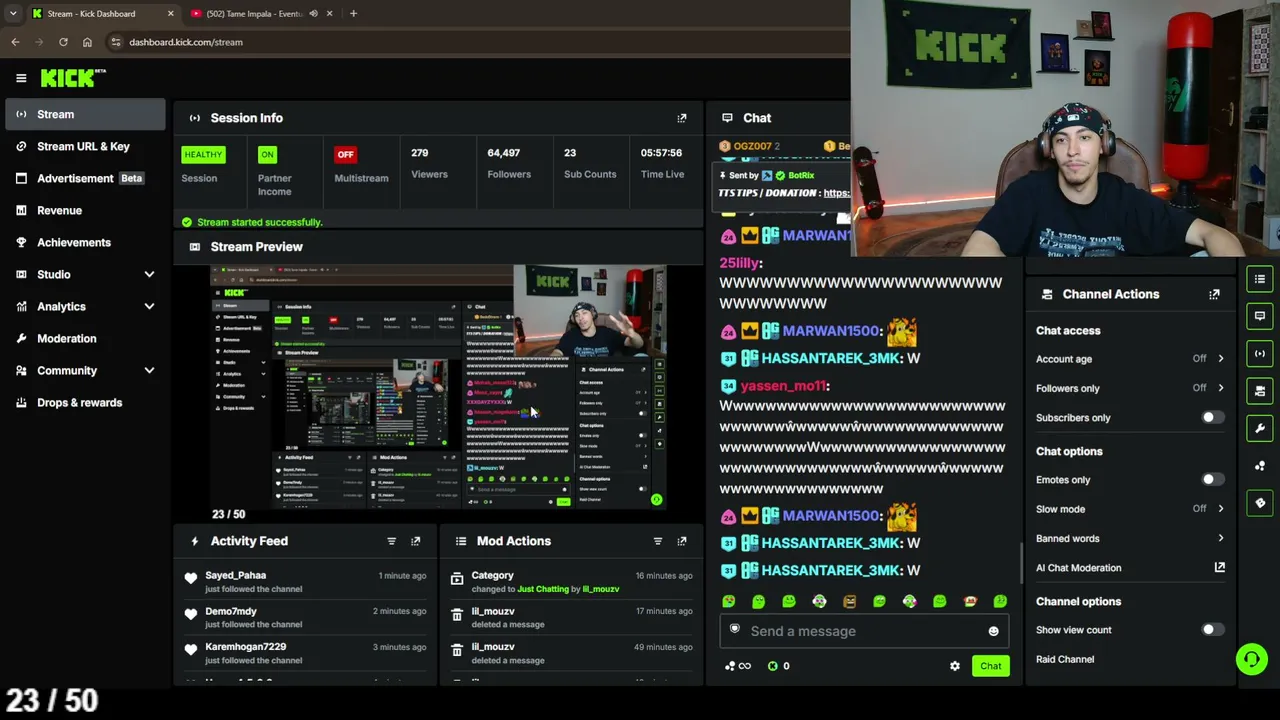Screen dimensions: 1280x720
Task: Select Sayed_Pahaa in the Activity Feed
Action: (236, 575)
